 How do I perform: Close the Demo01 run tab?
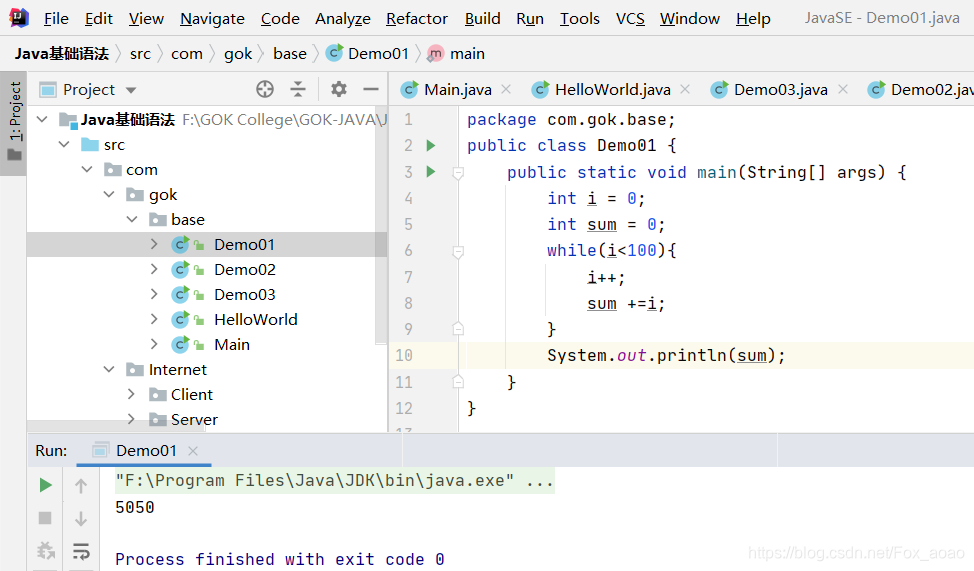193,450
